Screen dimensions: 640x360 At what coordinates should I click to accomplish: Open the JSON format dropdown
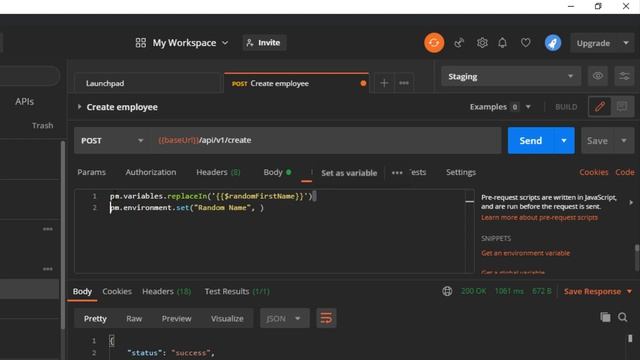point(284,318)
